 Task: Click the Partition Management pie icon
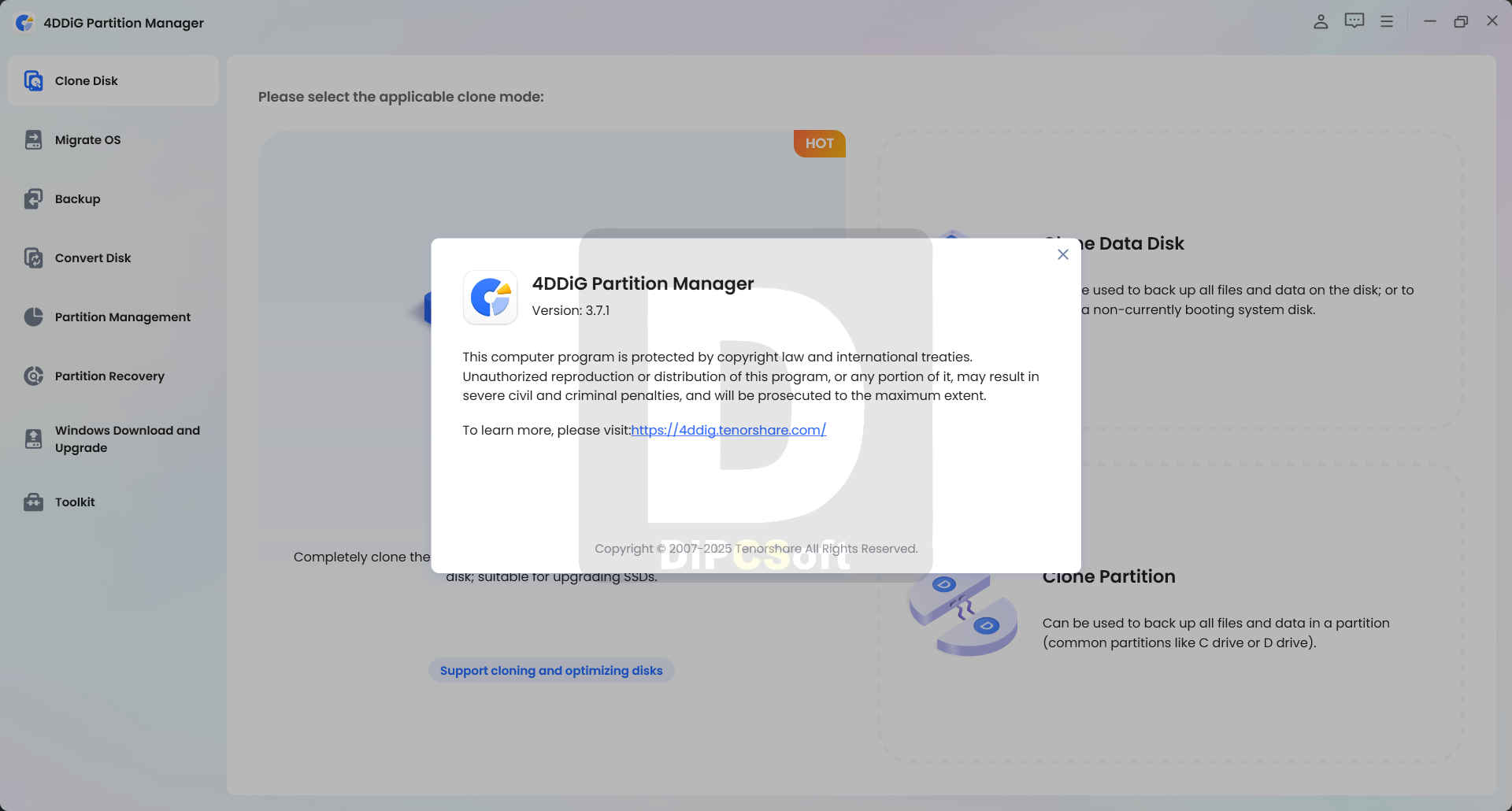coord(33,317)
